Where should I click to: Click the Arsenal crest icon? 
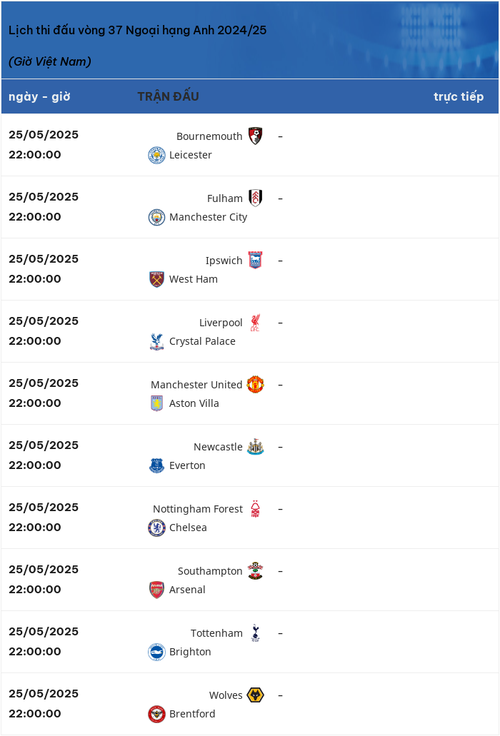157,590
